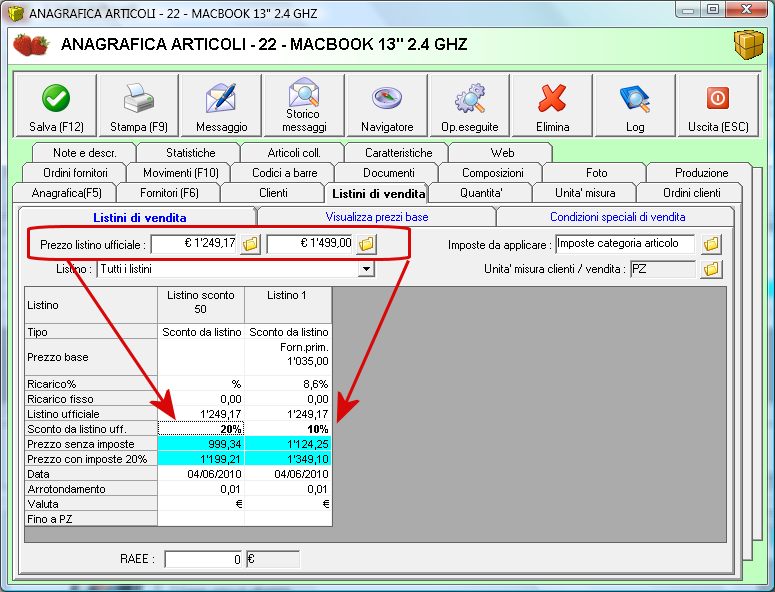Click the Elimina red X button
Screen dimensions: 775x592
point(553,105)
